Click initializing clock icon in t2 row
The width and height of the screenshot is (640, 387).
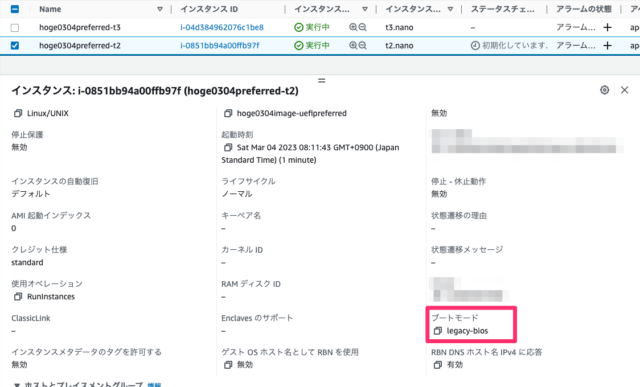pyautogui.click(x=475, y=45)
